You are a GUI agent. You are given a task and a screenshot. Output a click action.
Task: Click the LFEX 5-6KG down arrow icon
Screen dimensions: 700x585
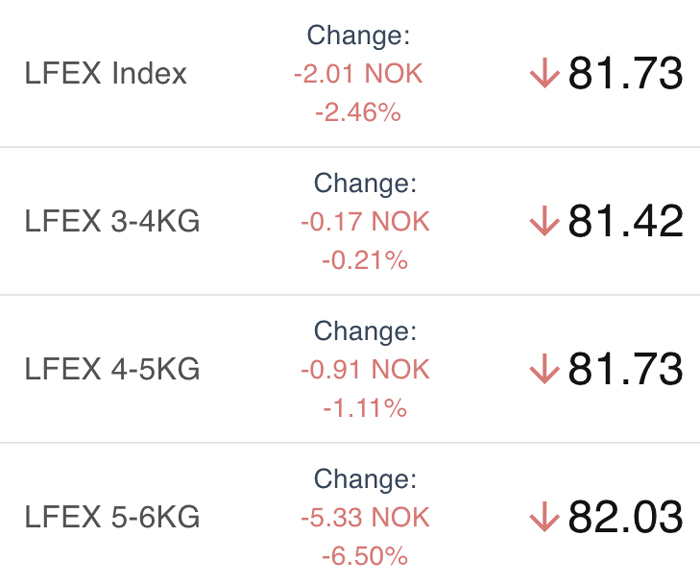click(545, 517)
